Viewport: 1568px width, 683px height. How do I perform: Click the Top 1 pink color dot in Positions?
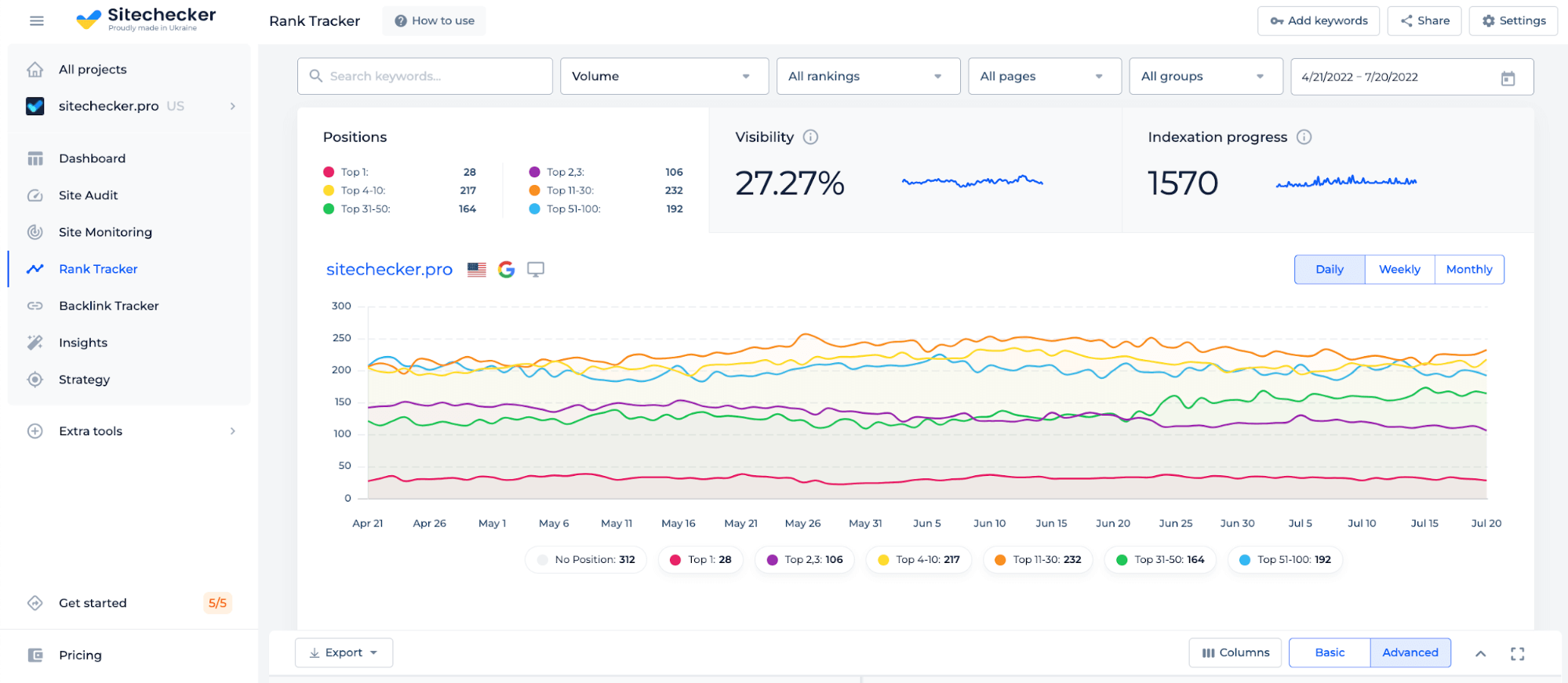329,172
